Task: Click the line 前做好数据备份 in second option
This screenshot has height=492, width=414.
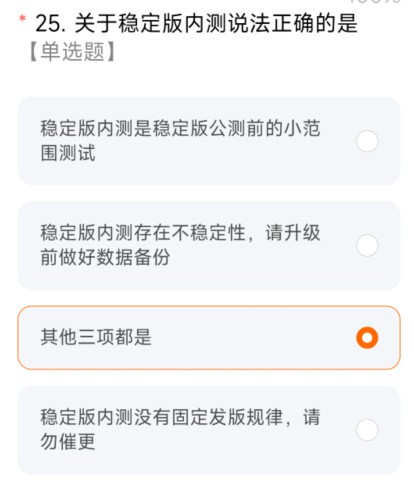Action: pyautogui.click(x=105, y=258)
